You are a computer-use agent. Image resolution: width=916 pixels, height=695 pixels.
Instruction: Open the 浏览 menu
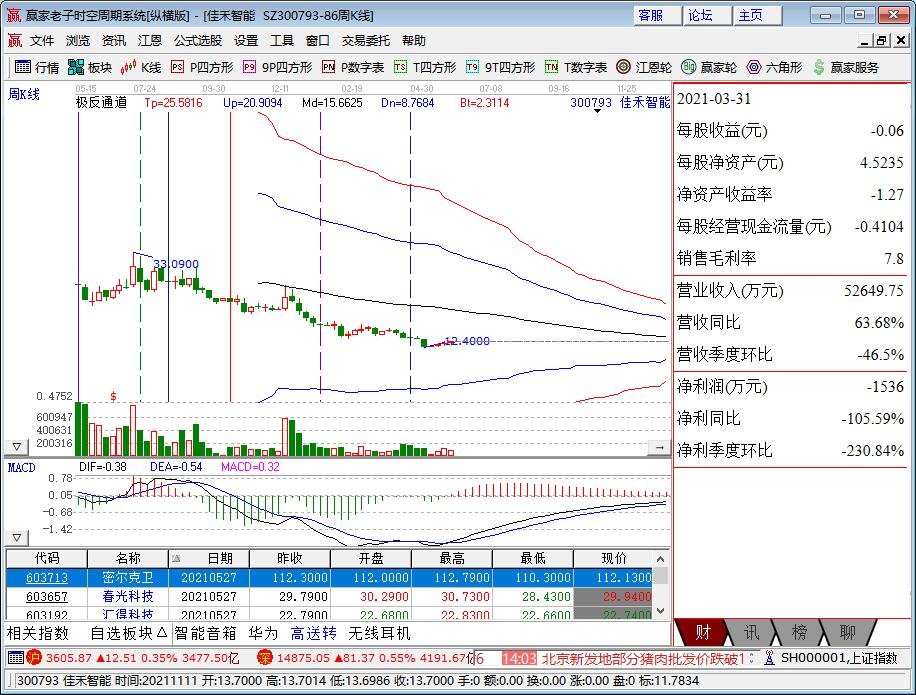(x=78, y=40)
